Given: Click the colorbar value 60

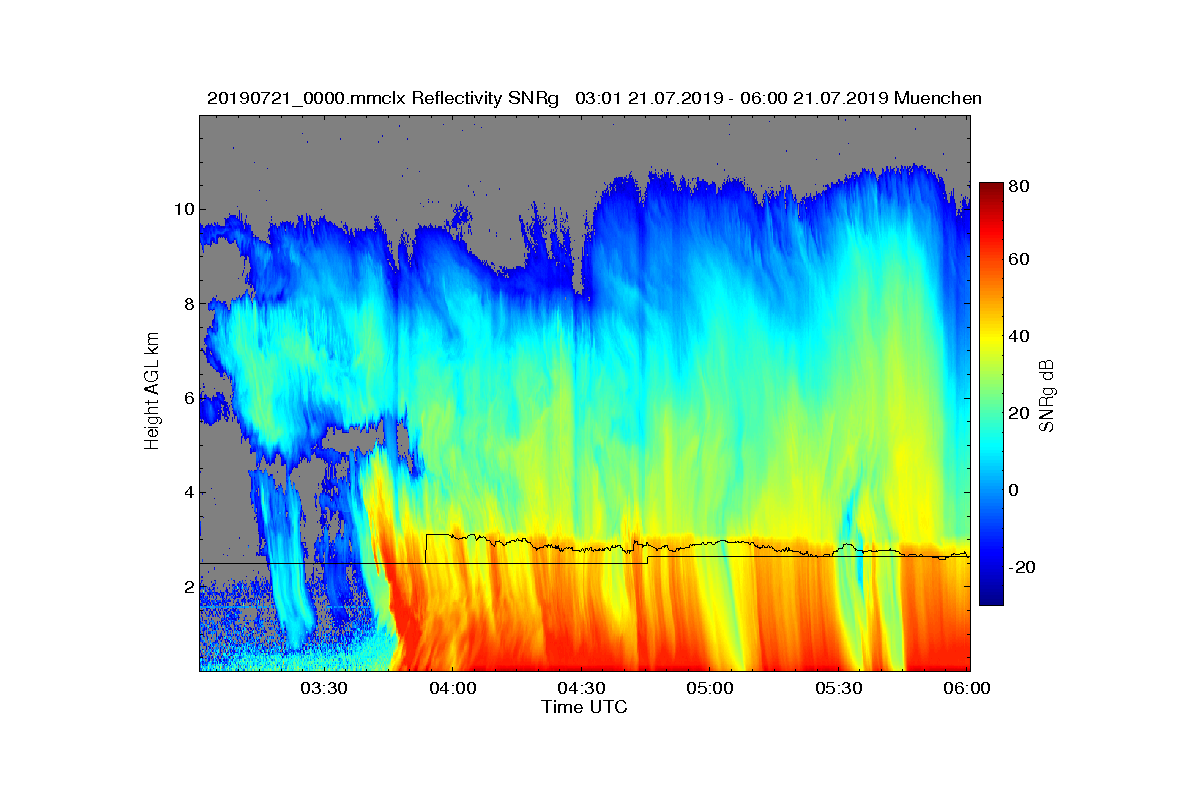Looking at the screenshot, I should click(1020, 260).
